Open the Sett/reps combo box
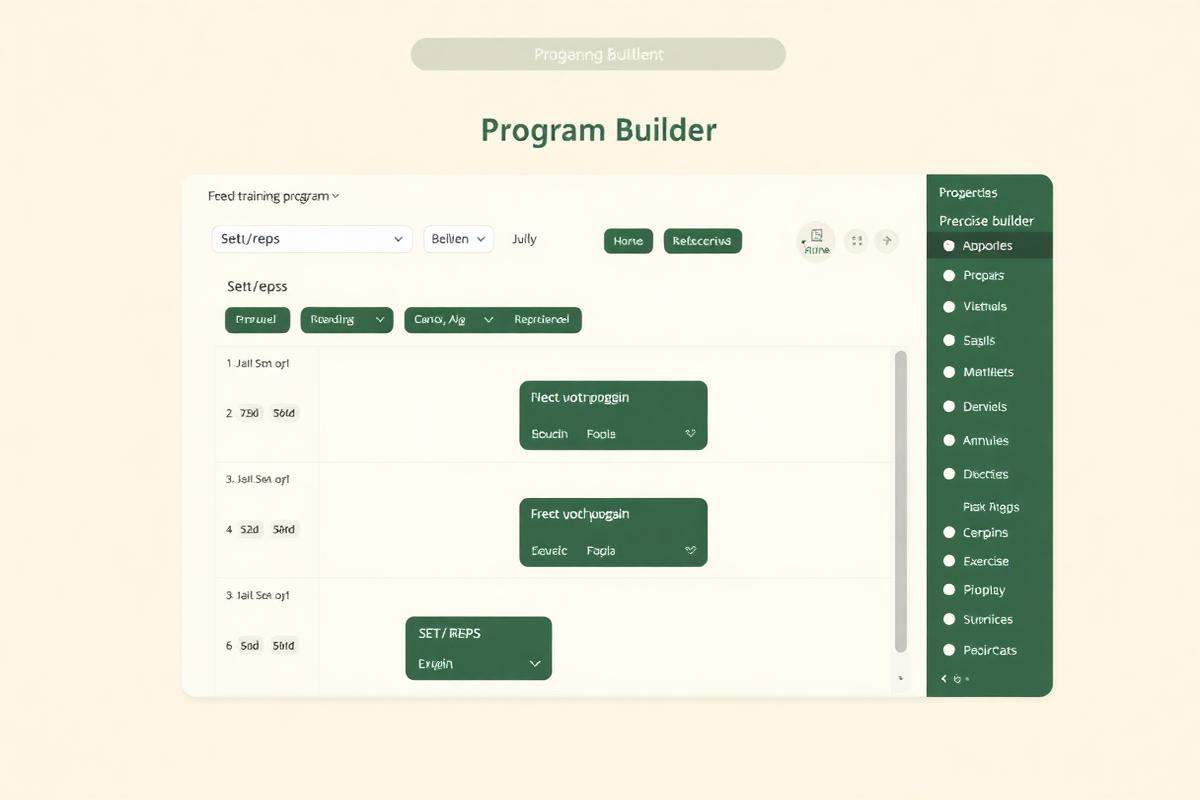Image resolution: width=1200 pixels, height=800 pixels. (312, 239)
